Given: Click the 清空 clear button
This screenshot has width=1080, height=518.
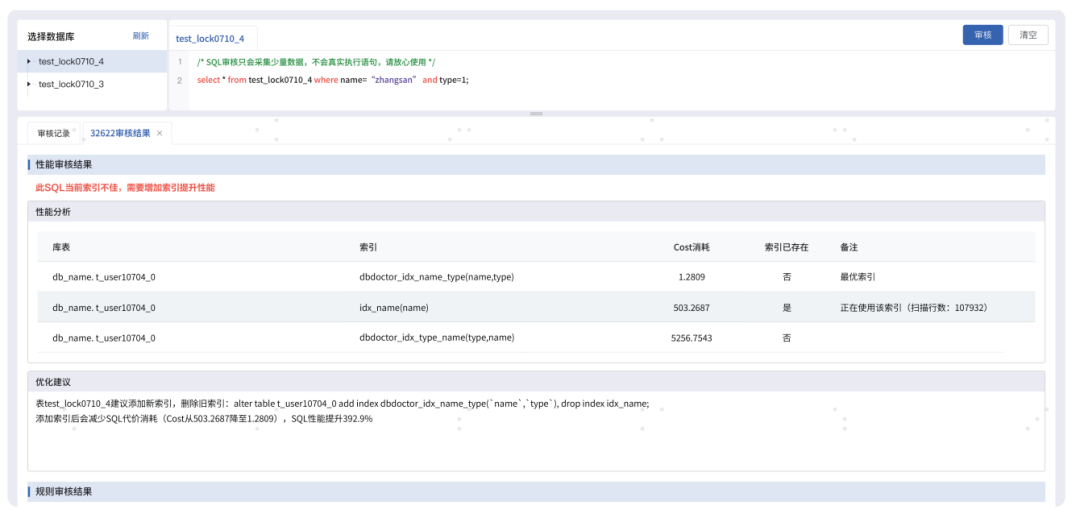Looking at the screenshot, I should (1028, 35).
